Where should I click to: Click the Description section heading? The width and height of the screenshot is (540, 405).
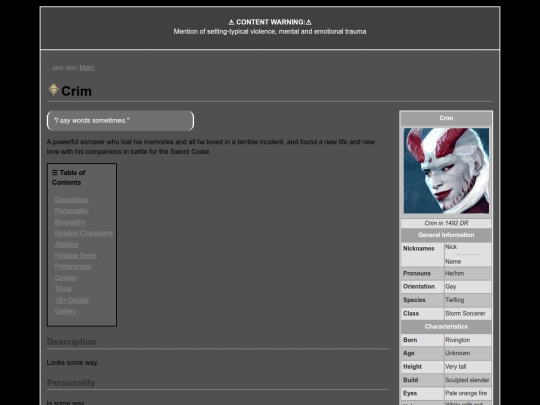coord(71,342)
